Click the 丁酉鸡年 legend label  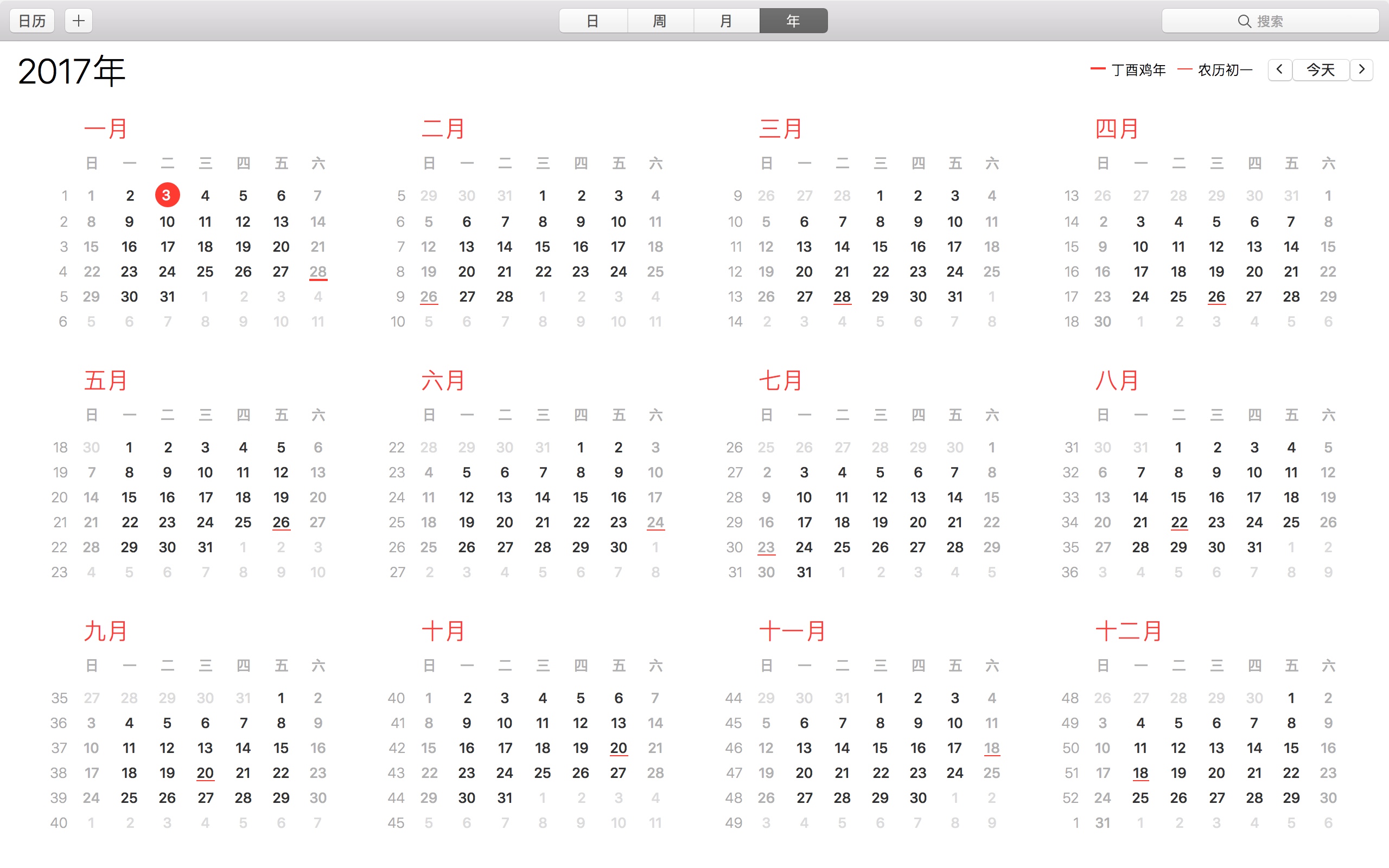pyautogui.click(x=1138, y=69)
